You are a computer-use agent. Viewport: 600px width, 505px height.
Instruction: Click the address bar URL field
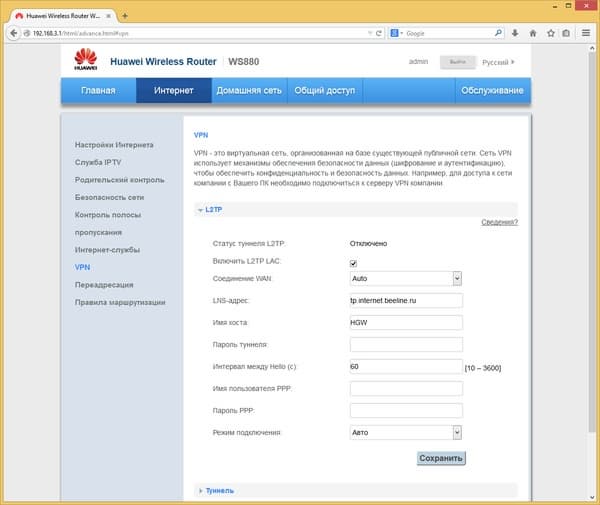(195, 33)
